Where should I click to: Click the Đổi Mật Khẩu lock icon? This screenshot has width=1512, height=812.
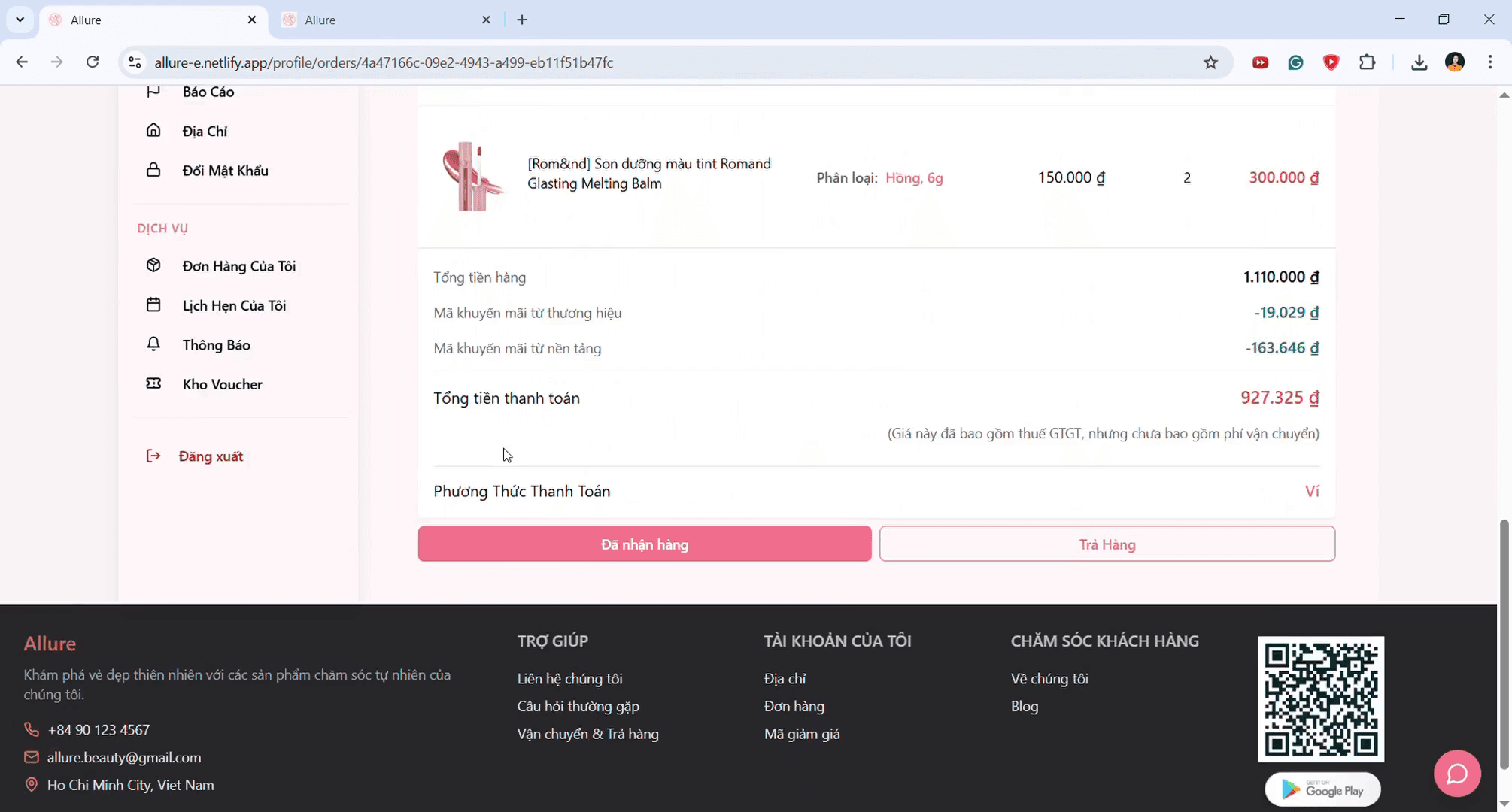click(x=153, y=170)
